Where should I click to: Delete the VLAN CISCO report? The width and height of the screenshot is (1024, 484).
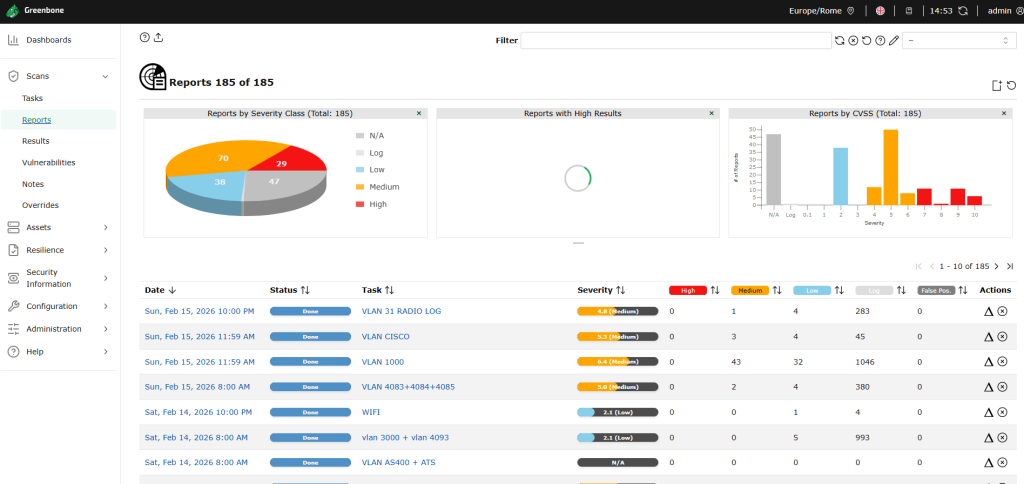tap(1002, 337)
